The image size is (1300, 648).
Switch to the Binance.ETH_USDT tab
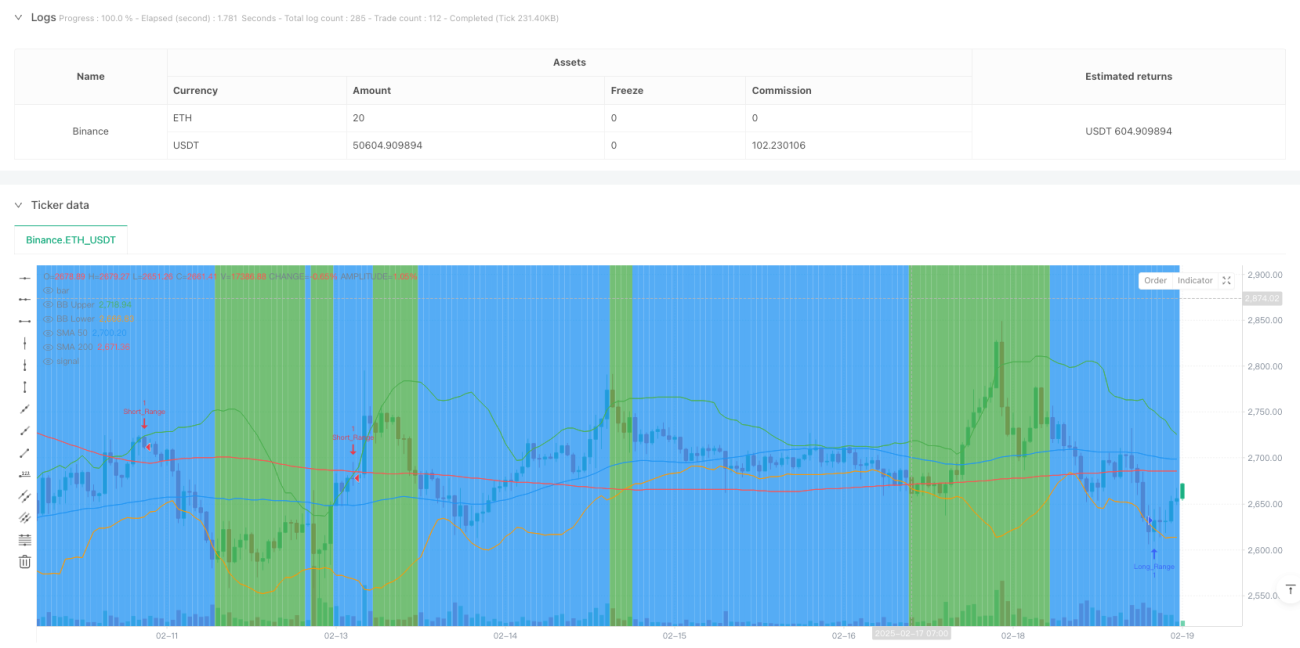[x=71, y=240]
